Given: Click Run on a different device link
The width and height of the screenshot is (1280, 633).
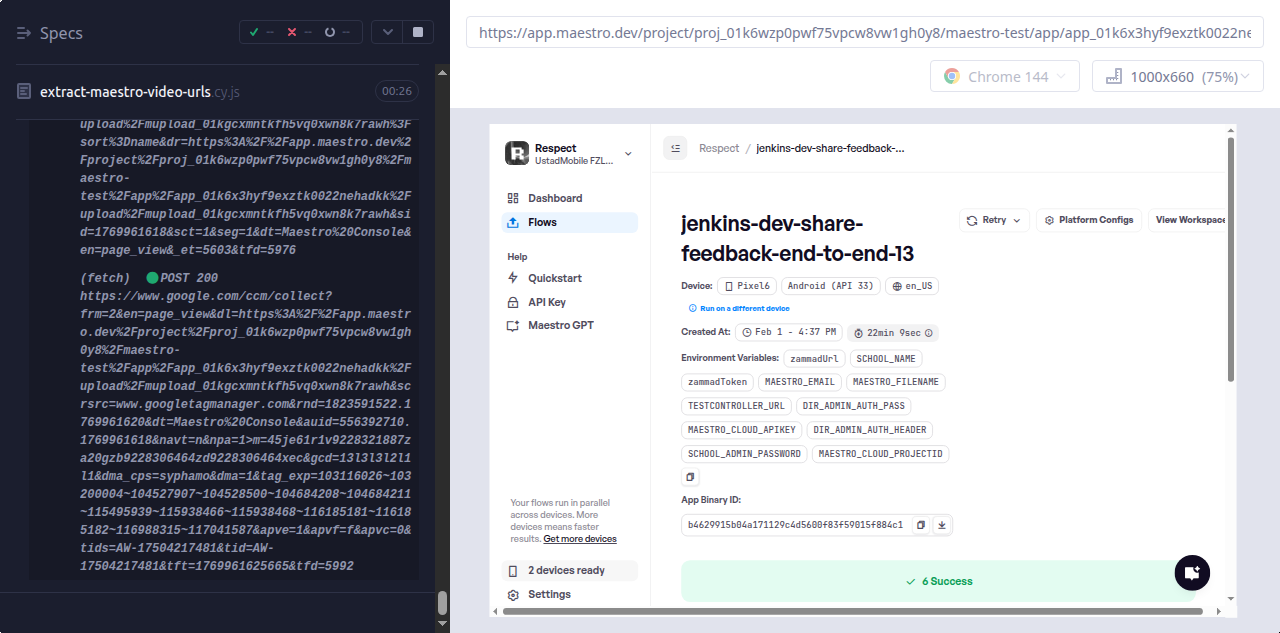Looking at the screenshot, I should click(x=744, y=309).
